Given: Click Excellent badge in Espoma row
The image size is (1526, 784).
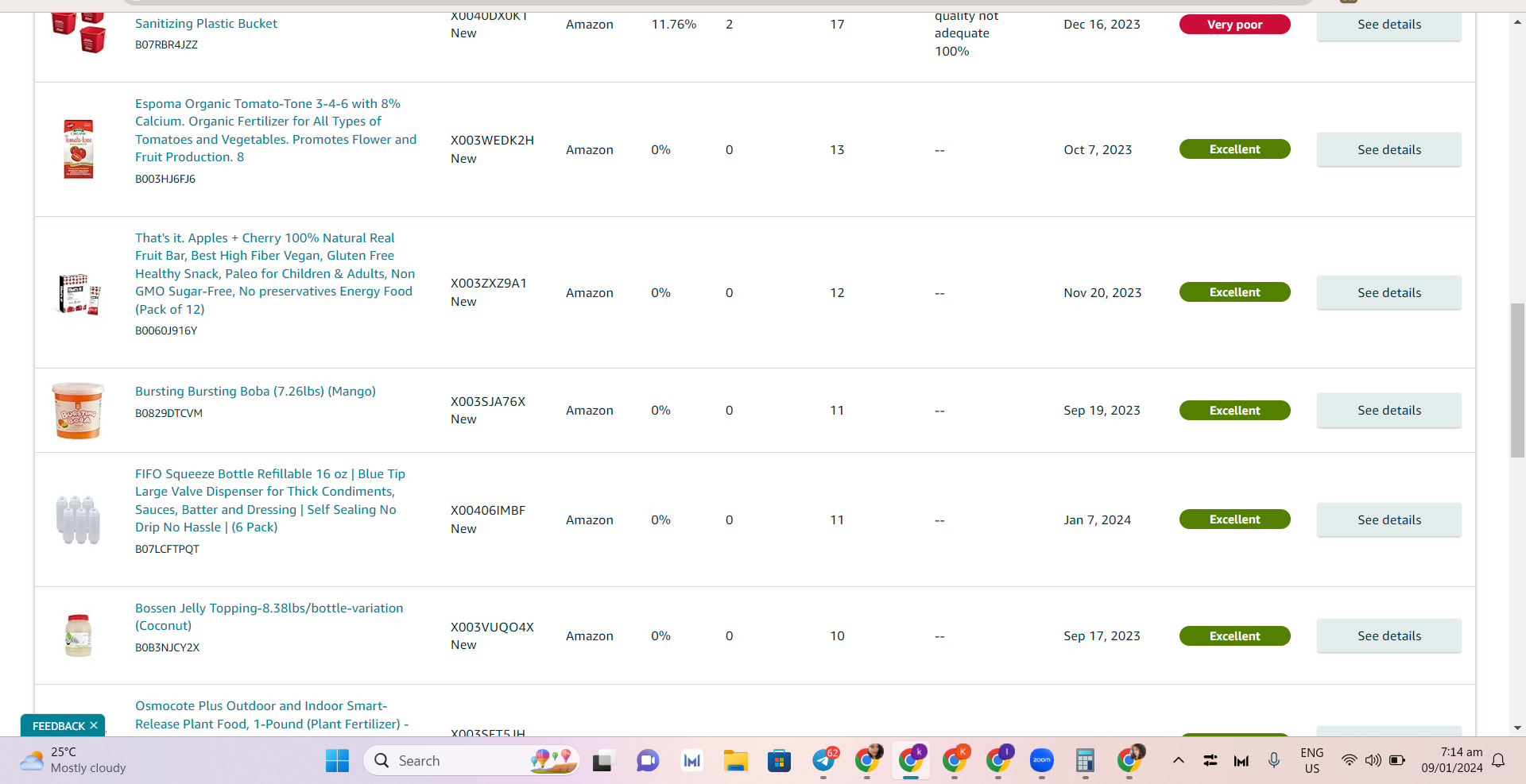Looking at the screenshot, I should 1234,149.
